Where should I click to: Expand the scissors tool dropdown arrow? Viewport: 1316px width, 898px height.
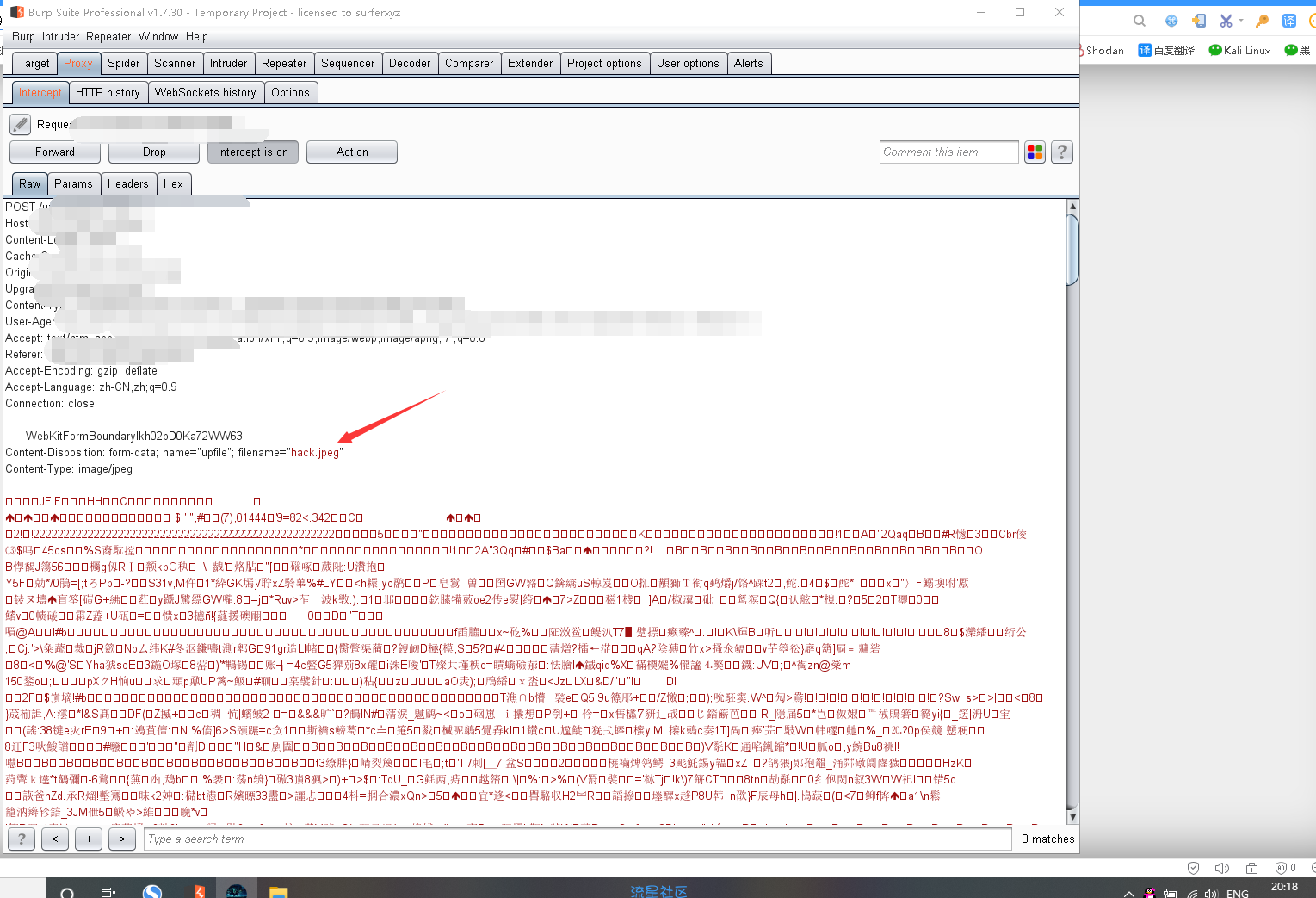1241,21
